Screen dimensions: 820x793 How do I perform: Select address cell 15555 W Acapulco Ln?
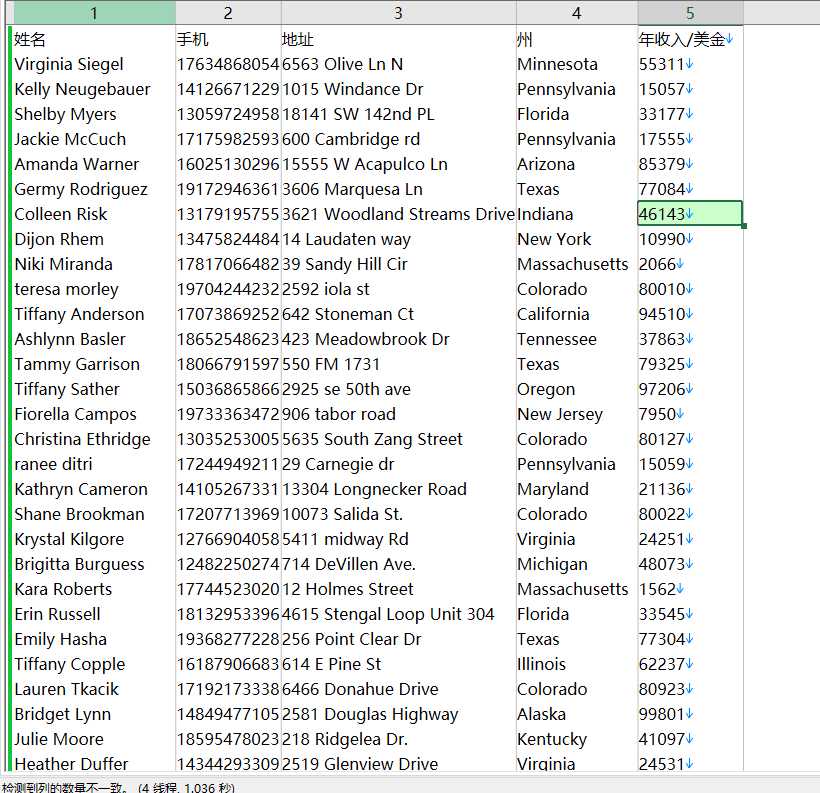[398, 164]
